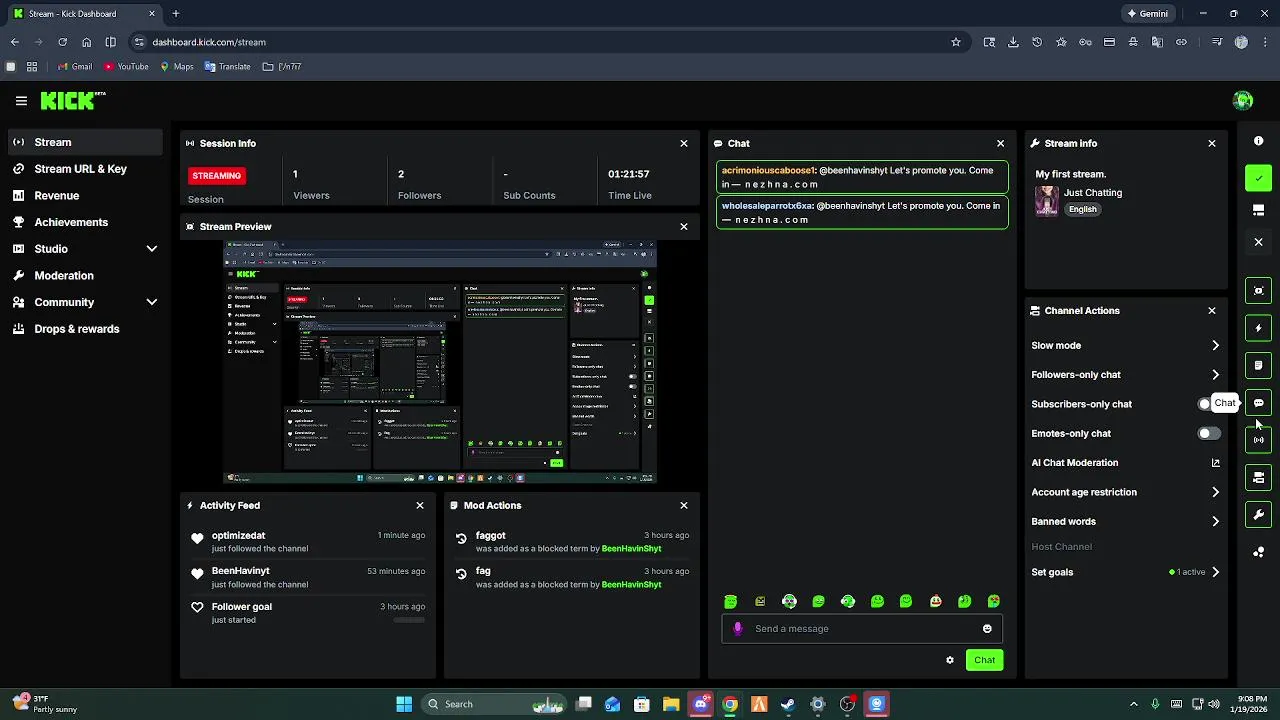This screenshot has height=720, width=1280.
Task: Open the Stream sidebar item
Action: click(85, 142)
